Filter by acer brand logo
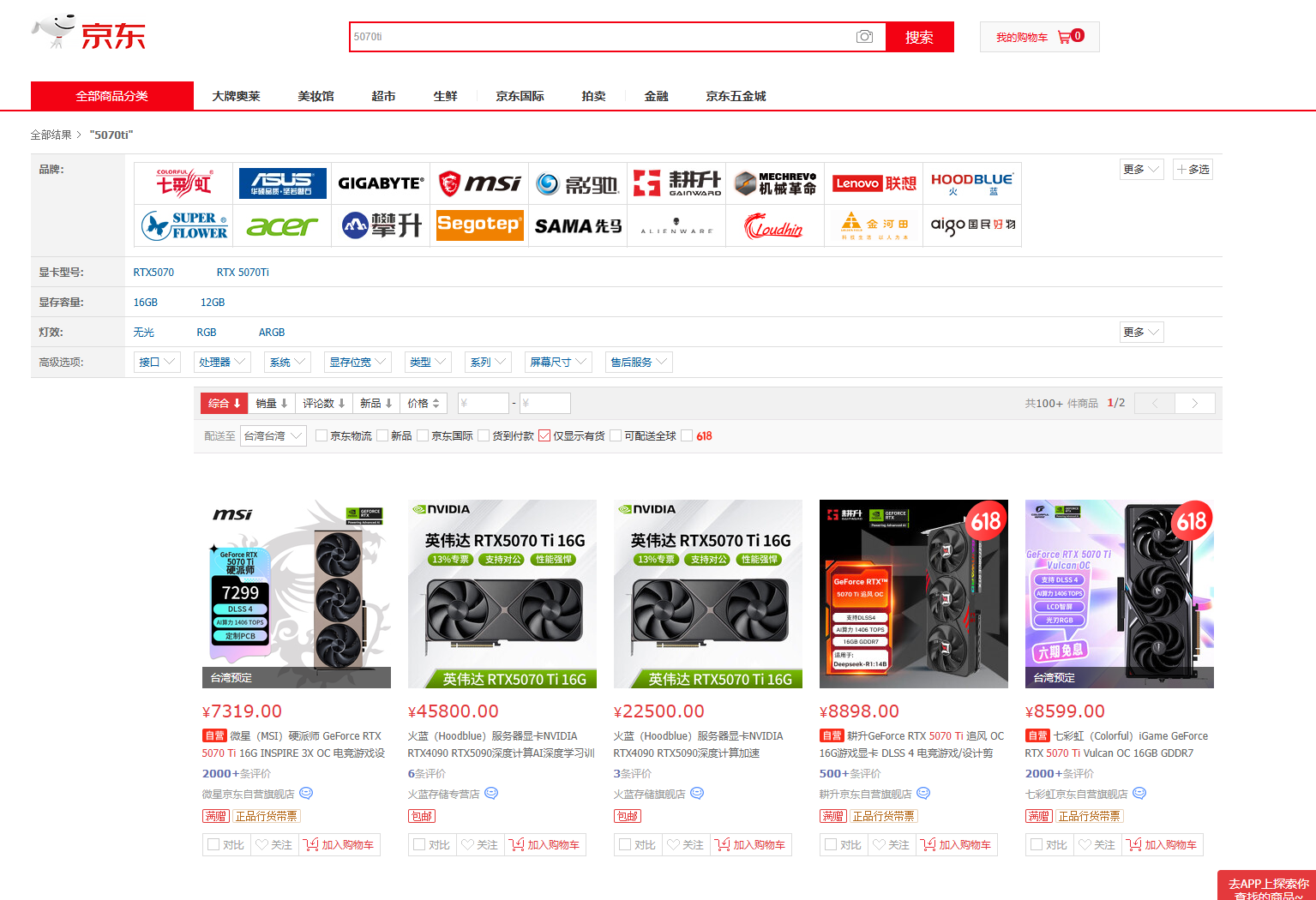 (x=282, y=225)
